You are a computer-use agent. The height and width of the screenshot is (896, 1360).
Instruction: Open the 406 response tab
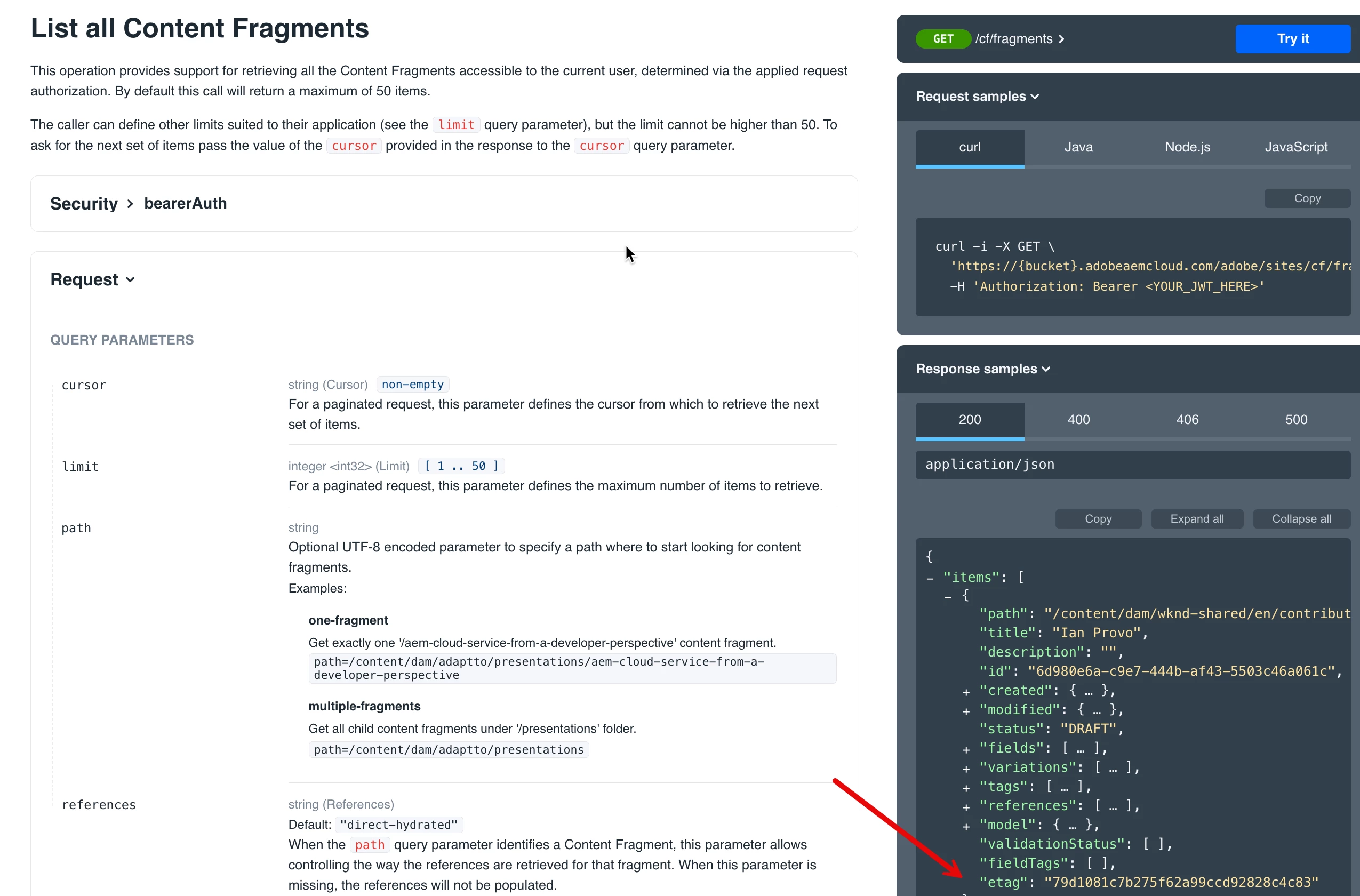(1187, 420)
